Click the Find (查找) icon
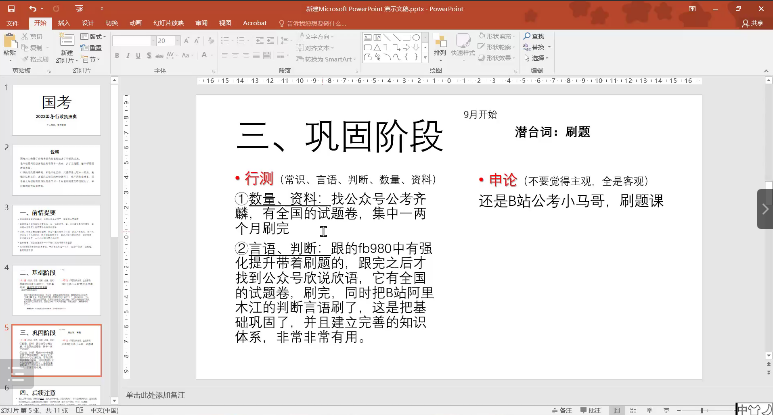 [x=528, y=37]
